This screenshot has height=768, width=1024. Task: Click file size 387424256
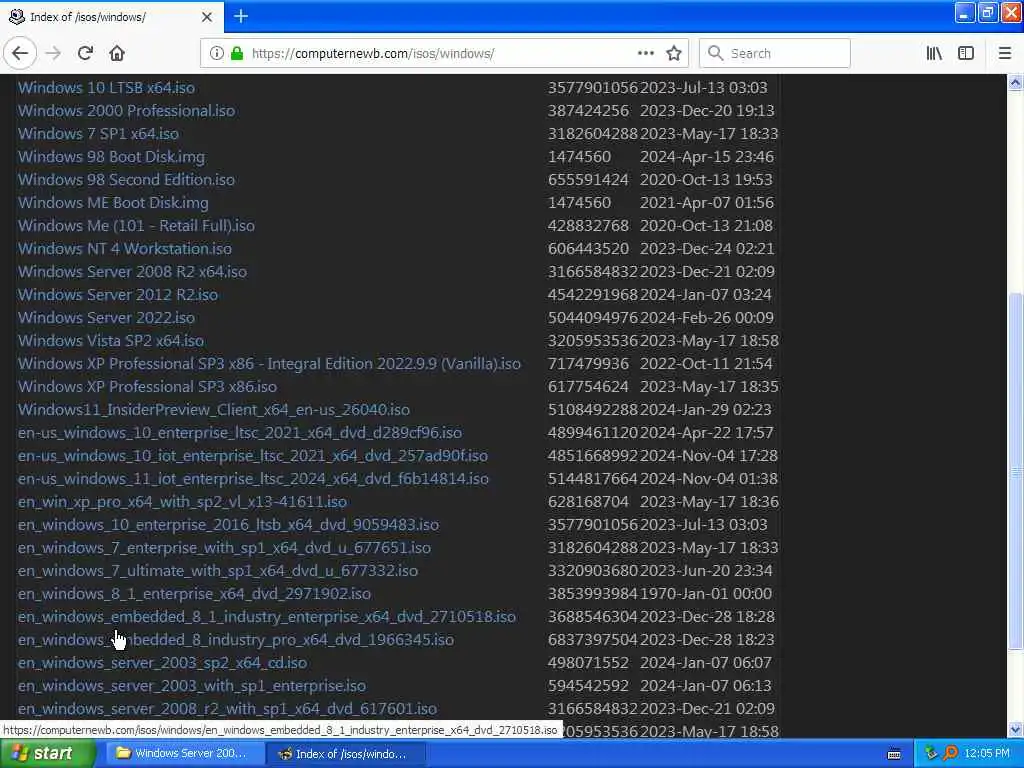tap(588, 110)
